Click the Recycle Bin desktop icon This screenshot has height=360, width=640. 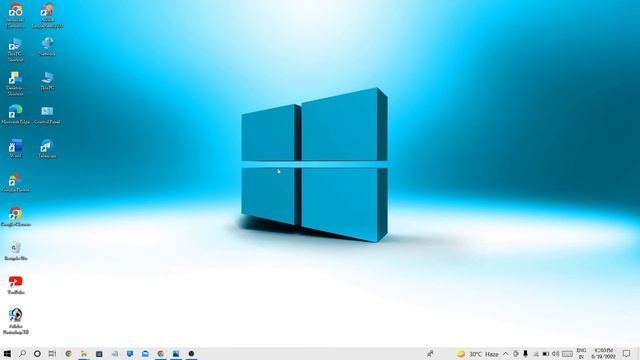click(x=16, y=251)
